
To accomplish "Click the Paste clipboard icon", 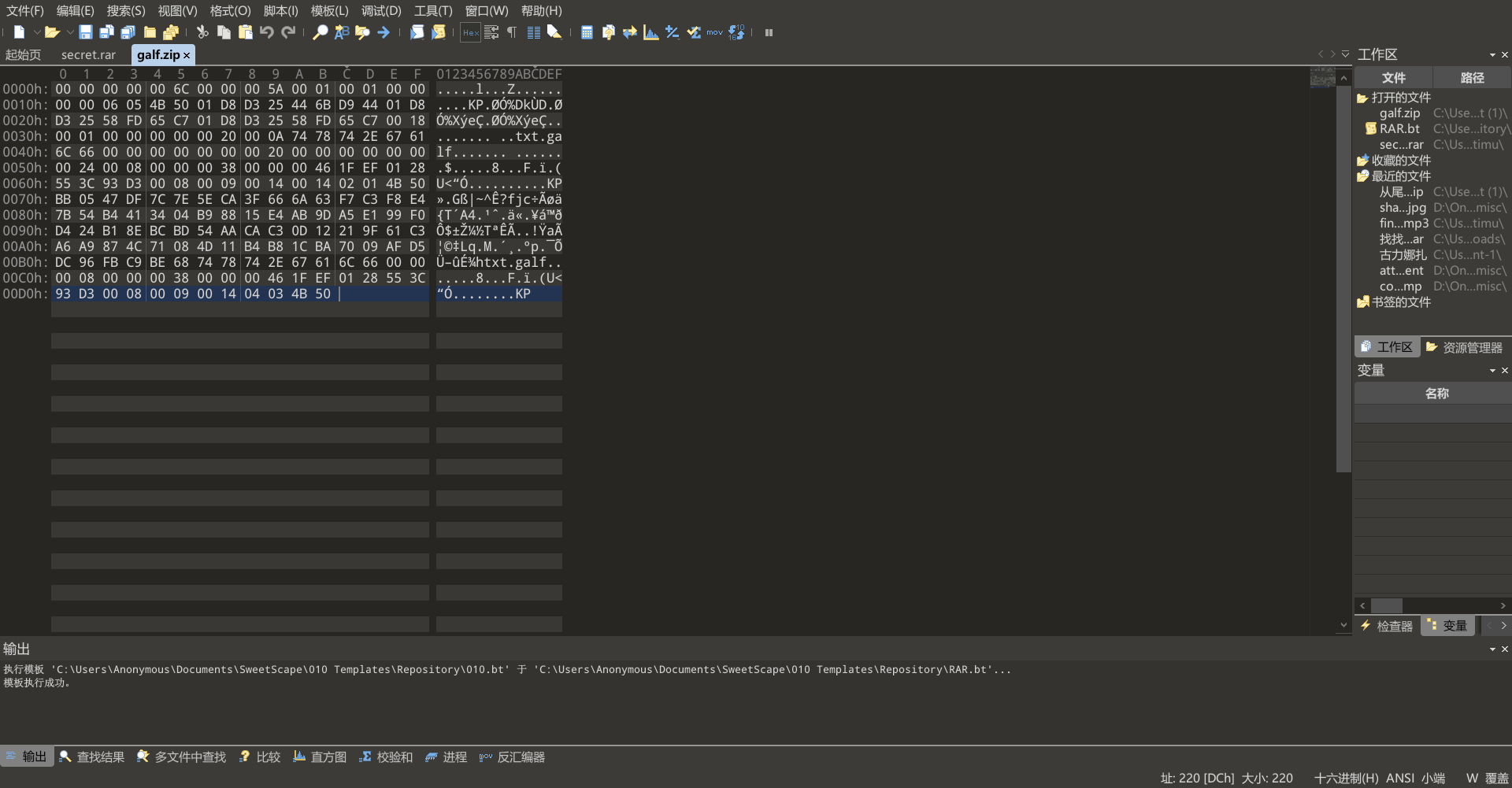I will pos(246,32).
